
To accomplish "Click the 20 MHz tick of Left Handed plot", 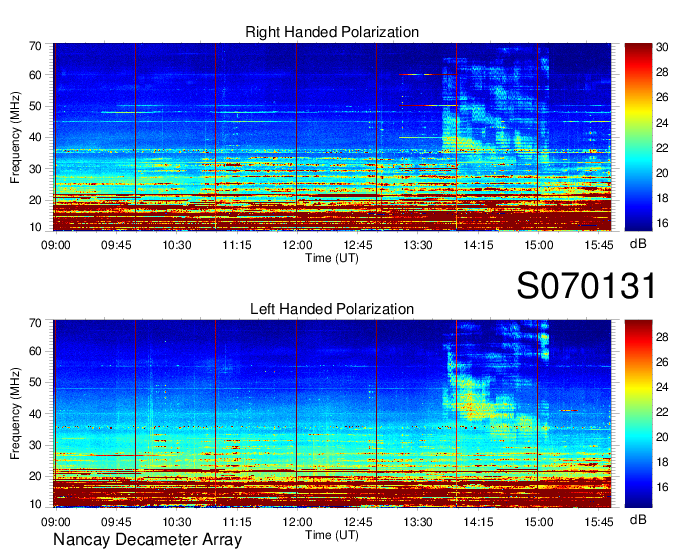I will [36, 476].
